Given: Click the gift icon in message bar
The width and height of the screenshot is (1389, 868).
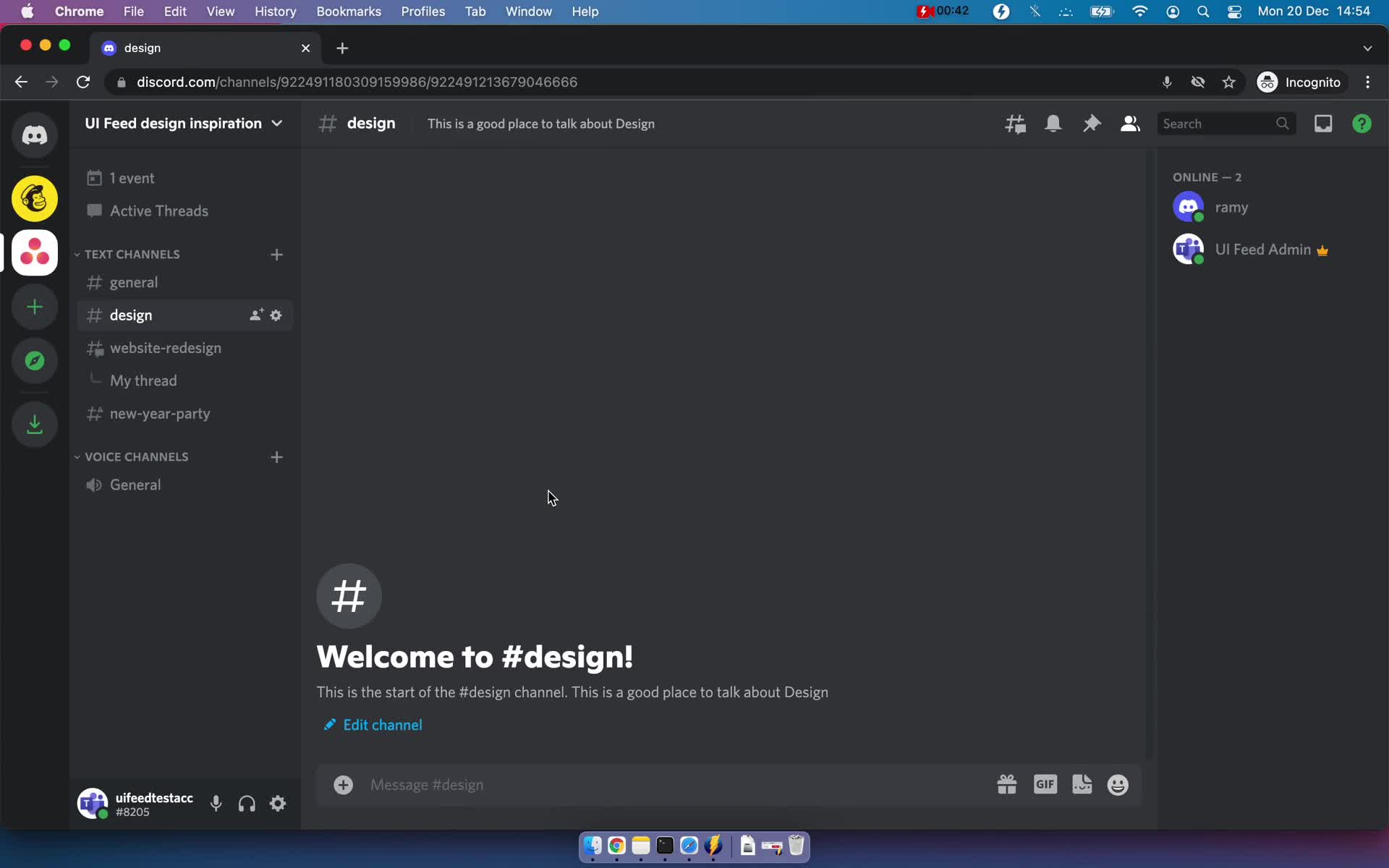Looking at the screenshot, I should pyautogui.click(x=1007, y=784).
